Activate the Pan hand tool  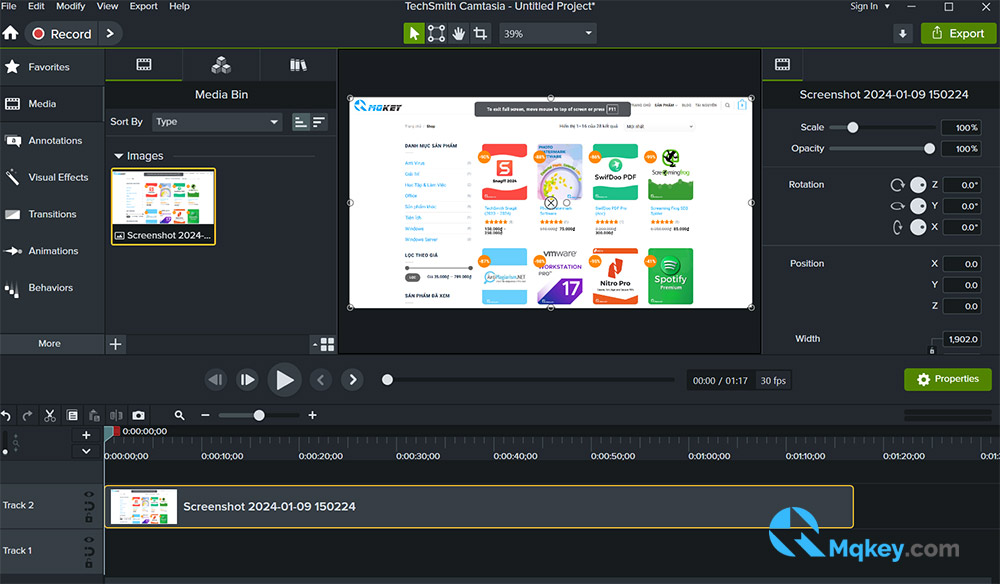[x=459, y=33]
